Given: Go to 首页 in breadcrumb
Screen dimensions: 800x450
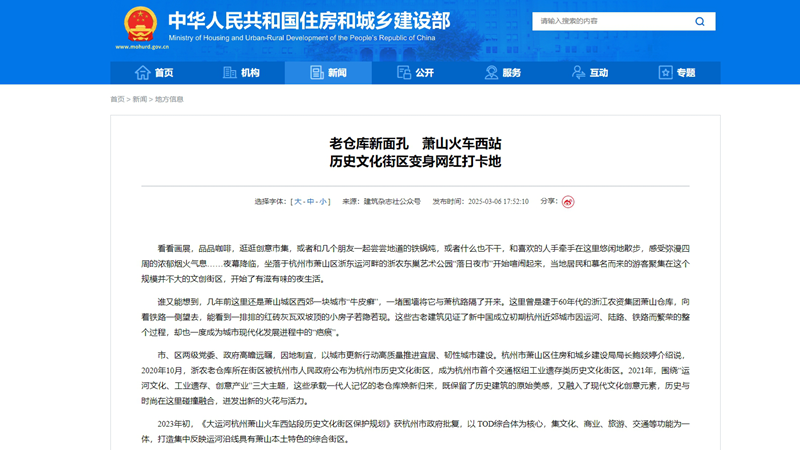Looking at the screenshot, I should [118, 99].
